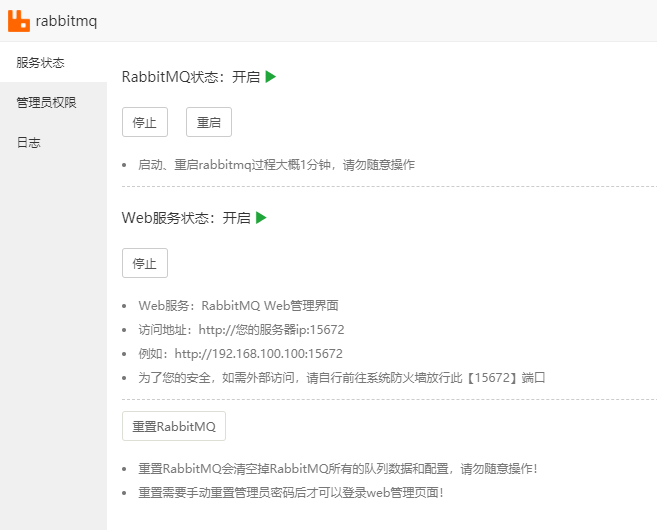The width and height of the screenshot is (657, 530).
Task: Switch to the 管理员权限 tab
Action: point(53,102)
